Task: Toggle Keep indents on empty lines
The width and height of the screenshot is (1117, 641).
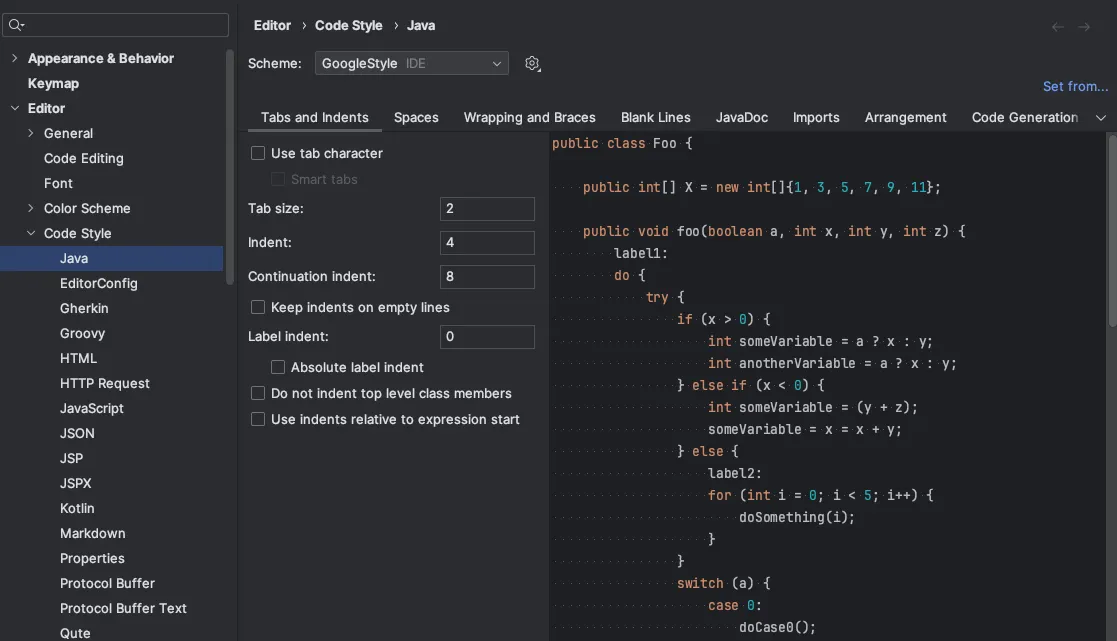Action: point(258,308)
